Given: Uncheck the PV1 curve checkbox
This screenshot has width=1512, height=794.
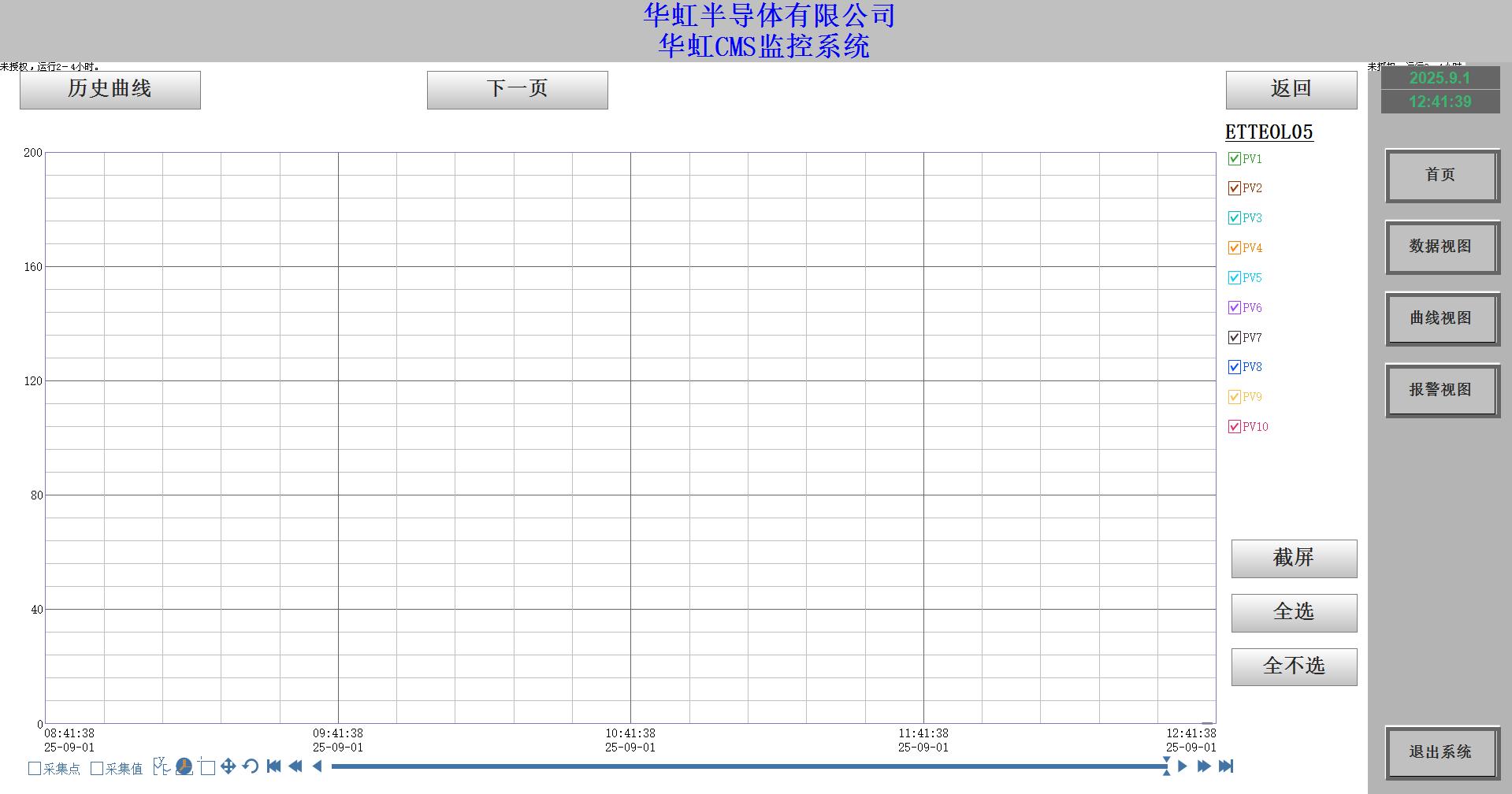Looking at the screenshot, I should coord(1235,159).
